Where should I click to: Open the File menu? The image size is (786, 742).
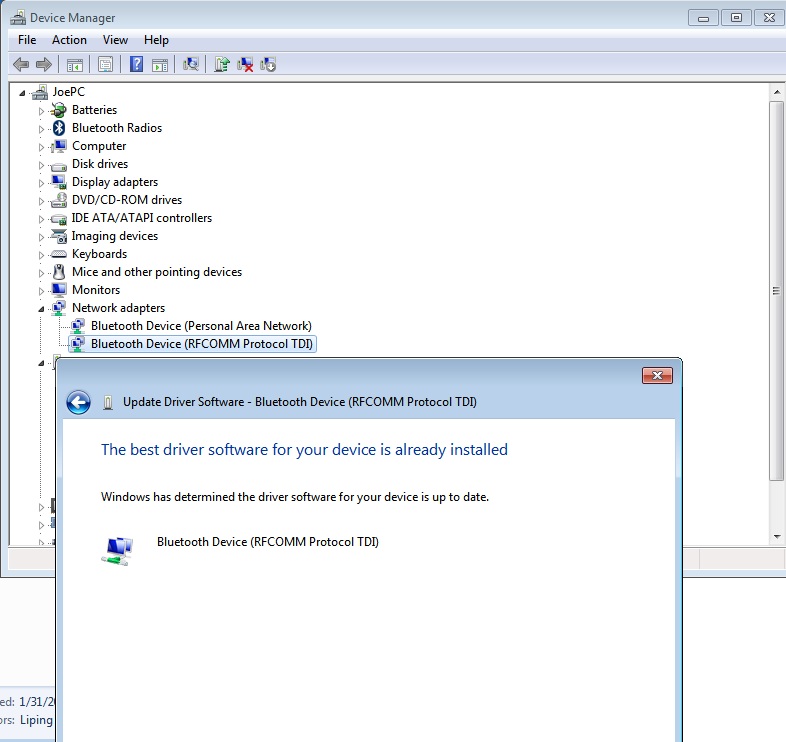coord(27,40)
